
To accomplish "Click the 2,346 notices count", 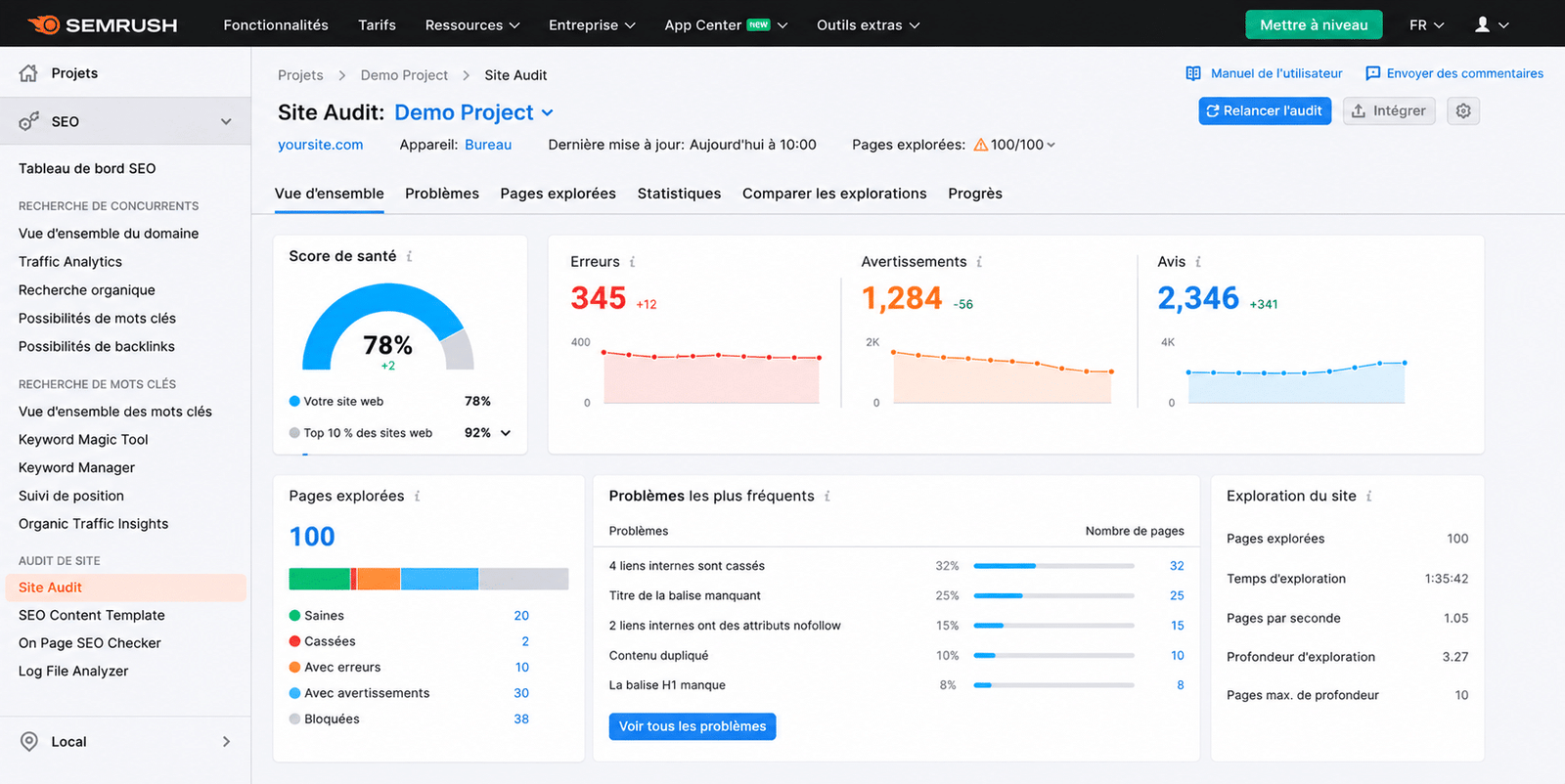I will point(1198,298).
